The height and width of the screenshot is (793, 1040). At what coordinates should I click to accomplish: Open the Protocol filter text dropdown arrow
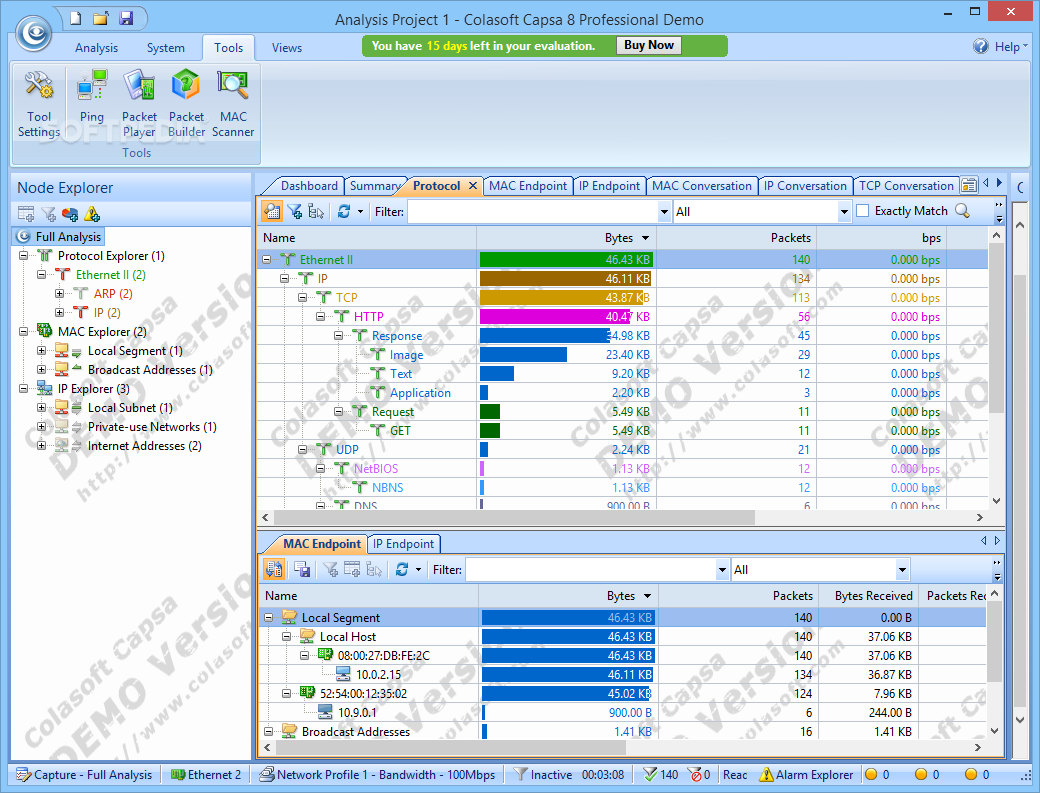pyautogui.click(x=664, y=212)
